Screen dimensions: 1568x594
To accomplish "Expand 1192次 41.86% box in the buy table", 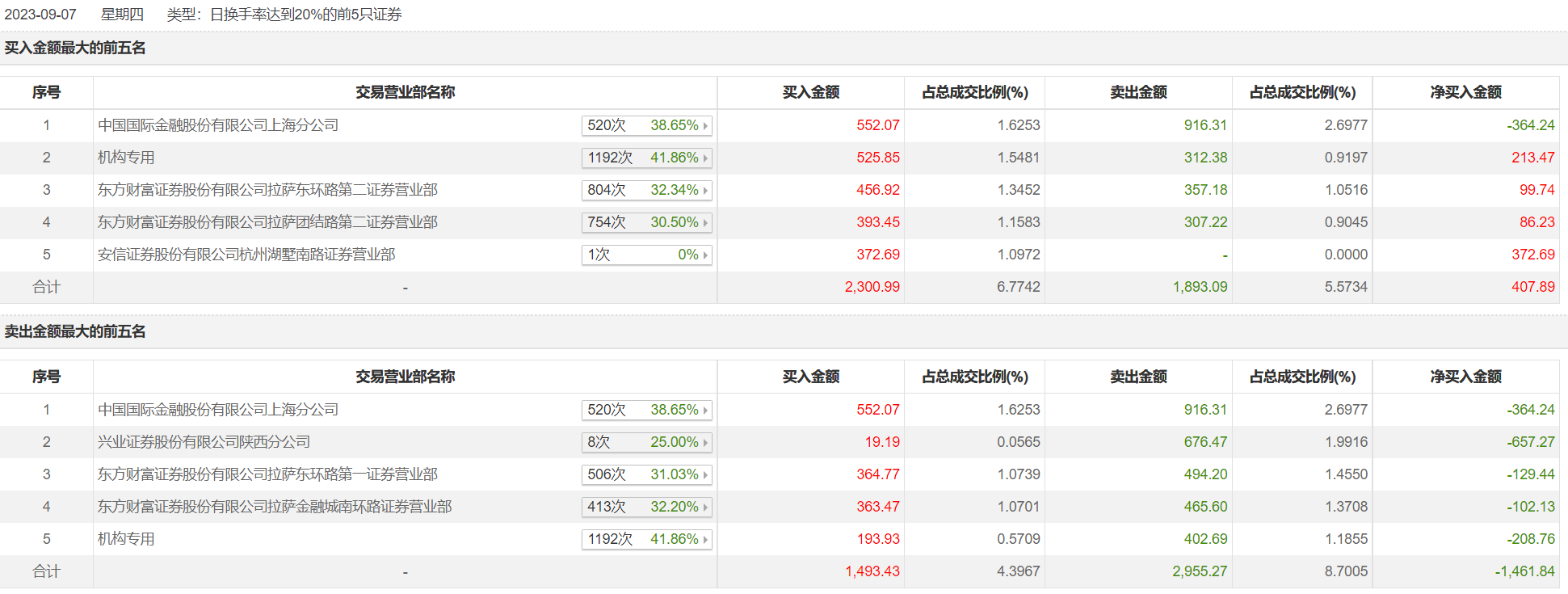I will click(x=646, y=158).
